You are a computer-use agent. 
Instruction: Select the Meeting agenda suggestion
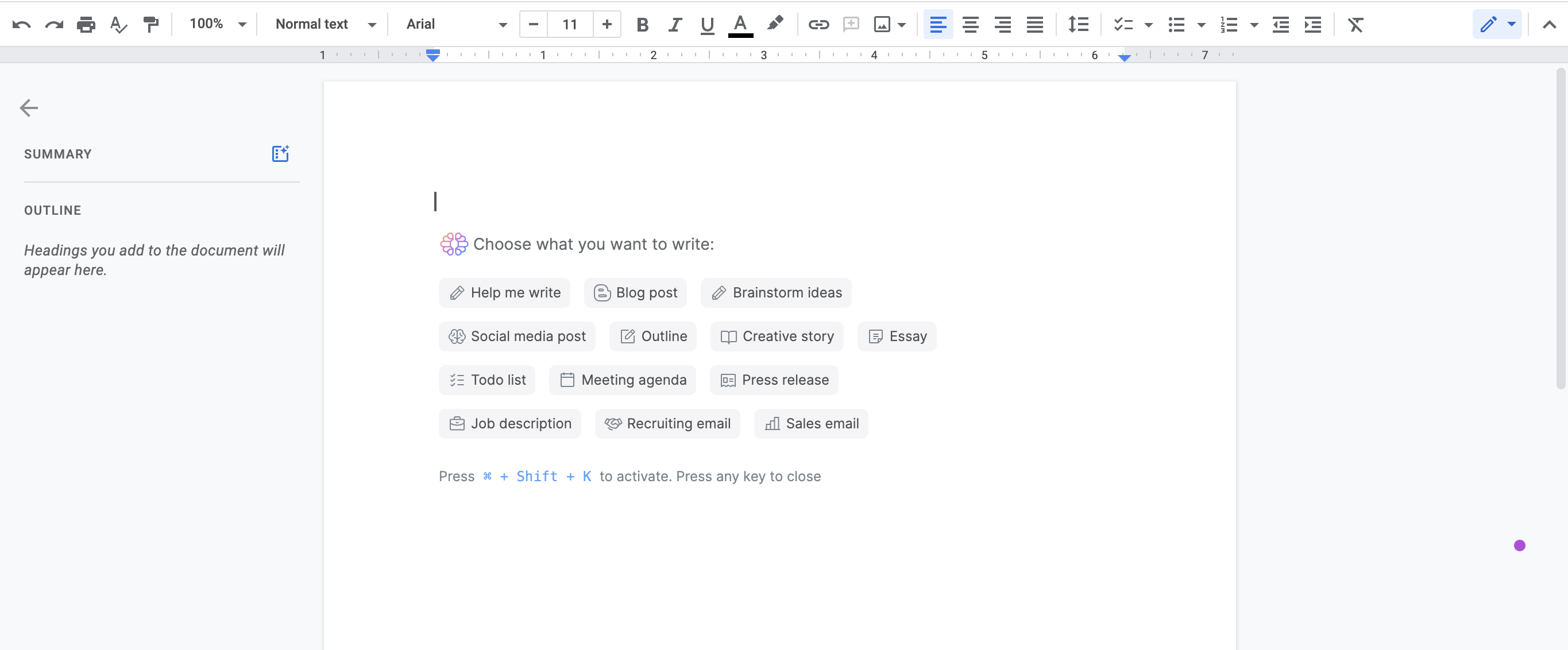click(x=622, y=380)
